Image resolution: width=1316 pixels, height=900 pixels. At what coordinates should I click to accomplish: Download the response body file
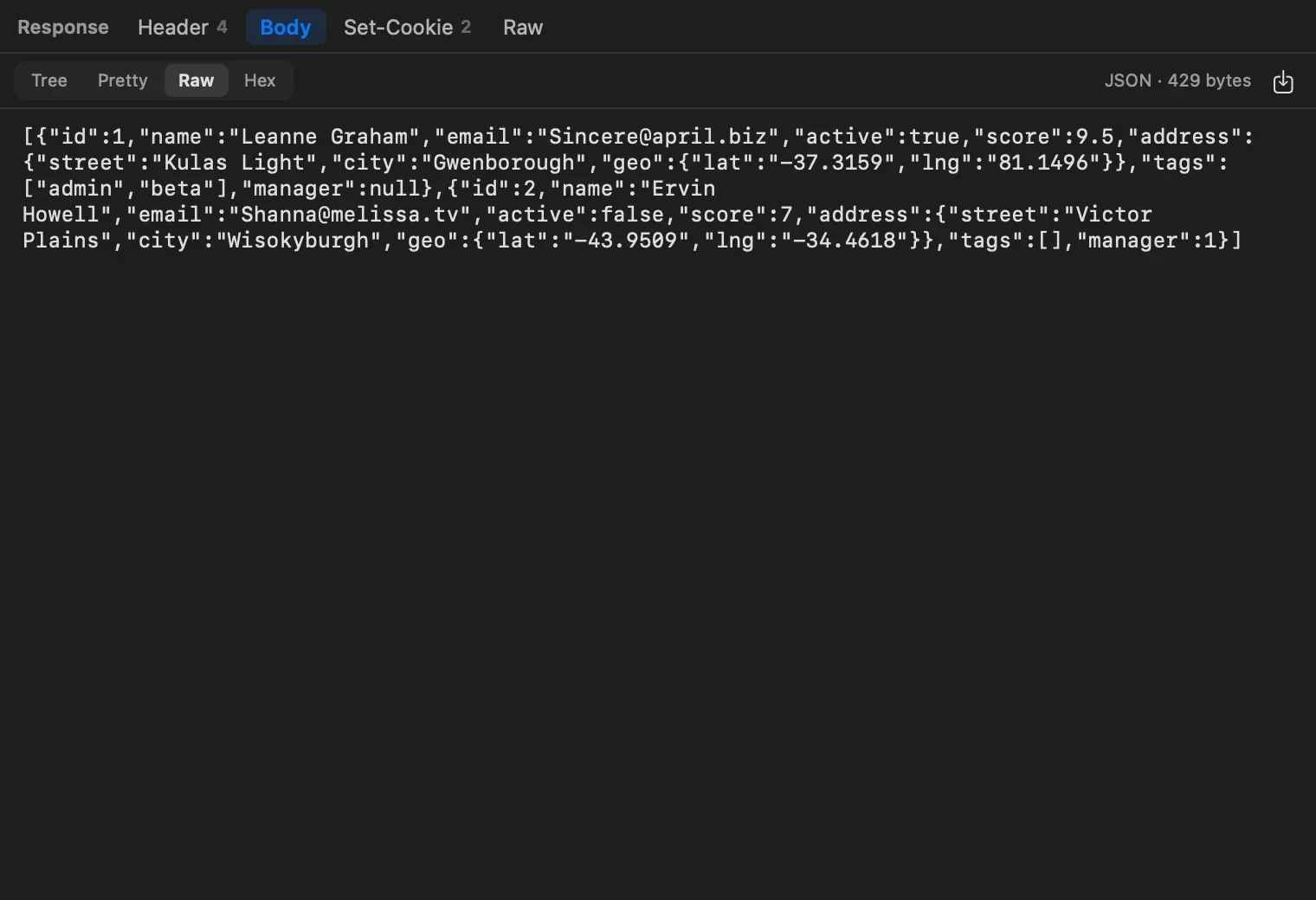tap(1282, 81)
